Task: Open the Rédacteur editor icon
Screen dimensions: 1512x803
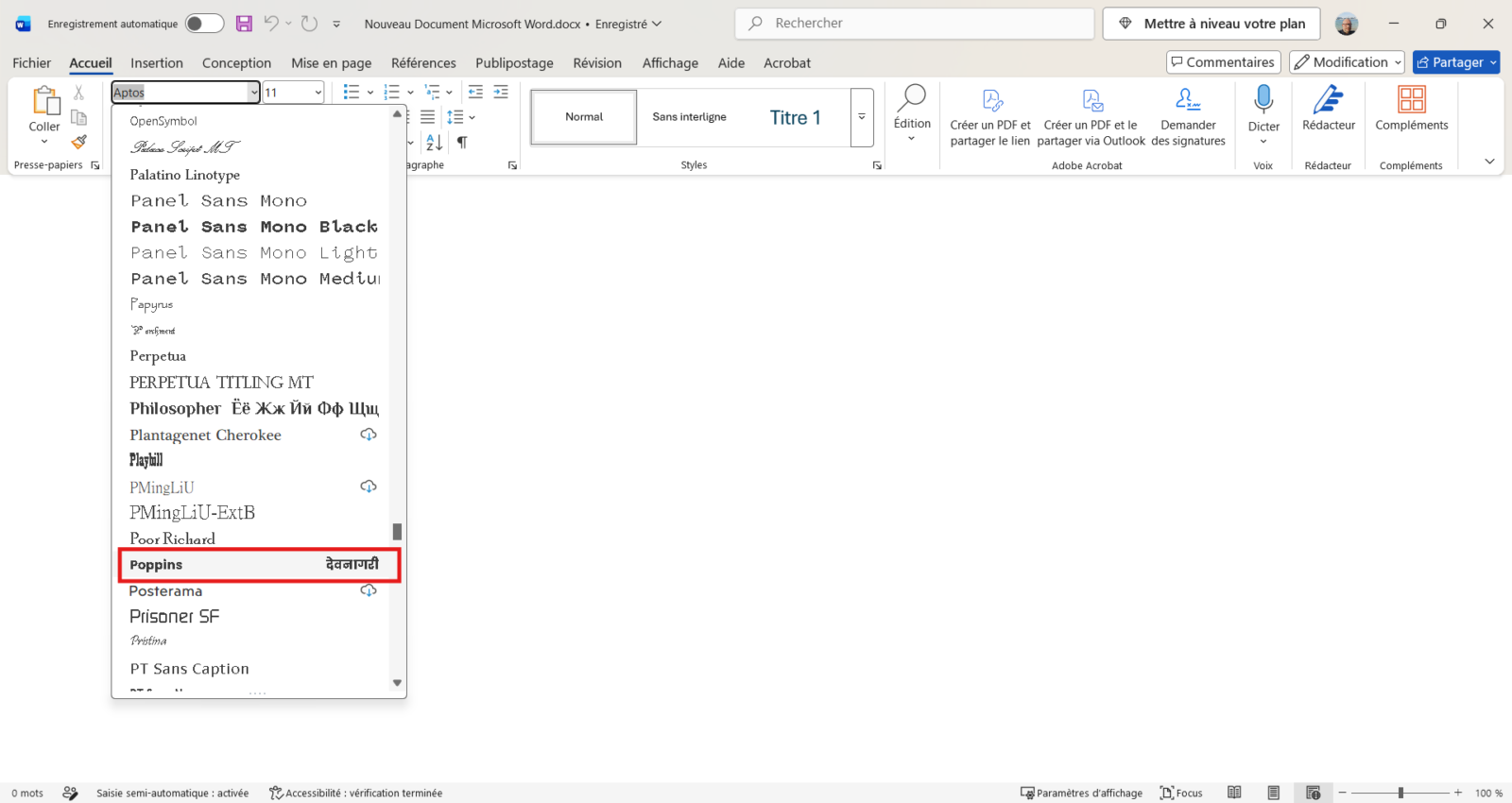Action: pyautogui.click(x=1329, y=98)
